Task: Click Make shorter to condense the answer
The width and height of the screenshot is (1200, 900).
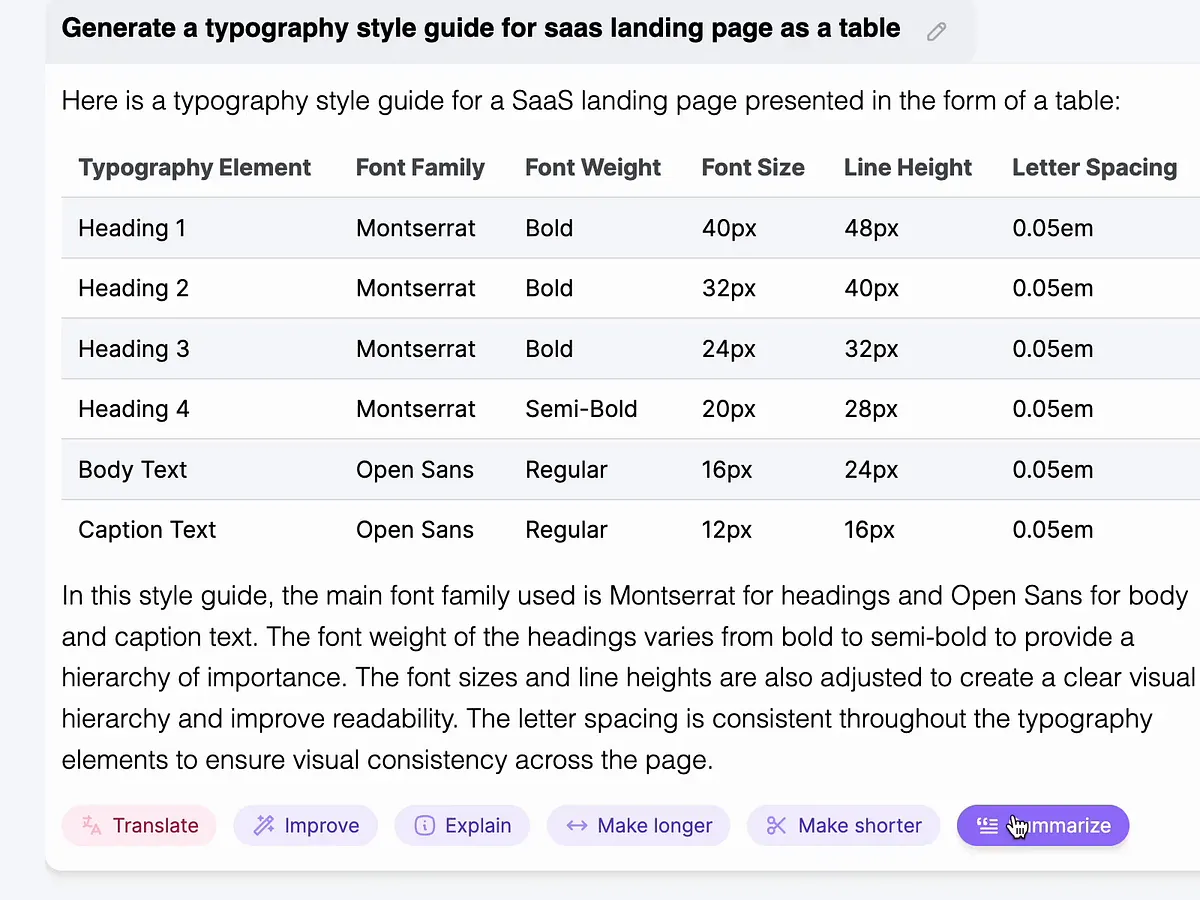Action: pos(843,825)
